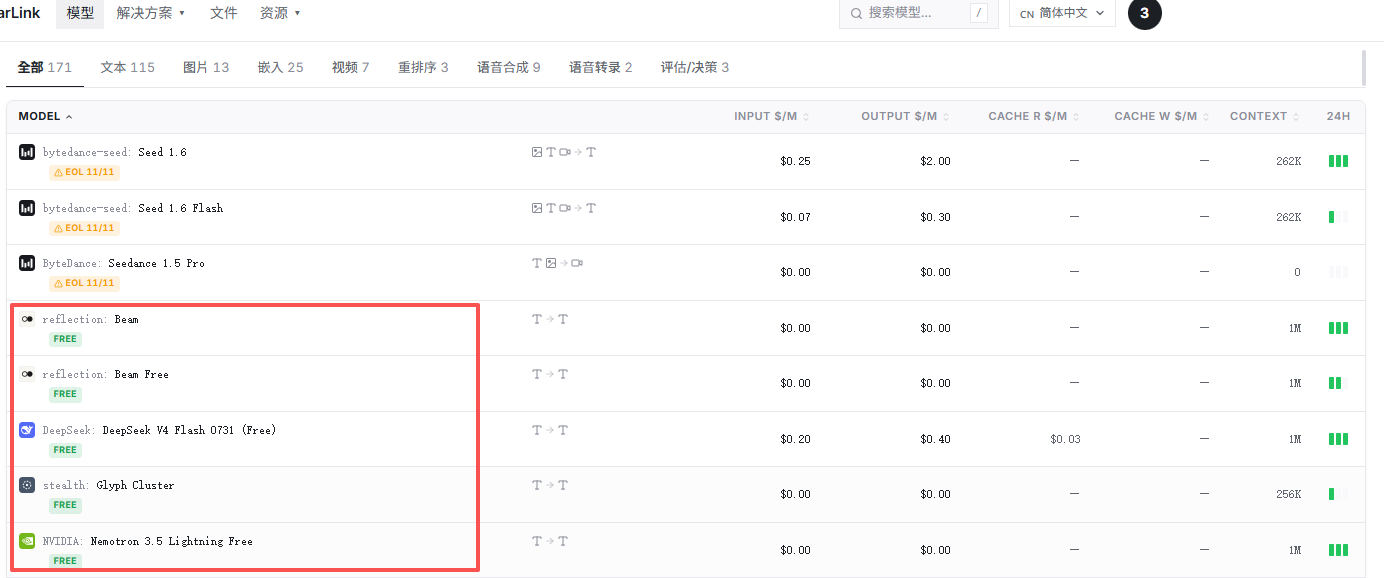Click modality icons in the Seedance 1.5 Pro row
The image size is (1384, 578).
(557, 263)
